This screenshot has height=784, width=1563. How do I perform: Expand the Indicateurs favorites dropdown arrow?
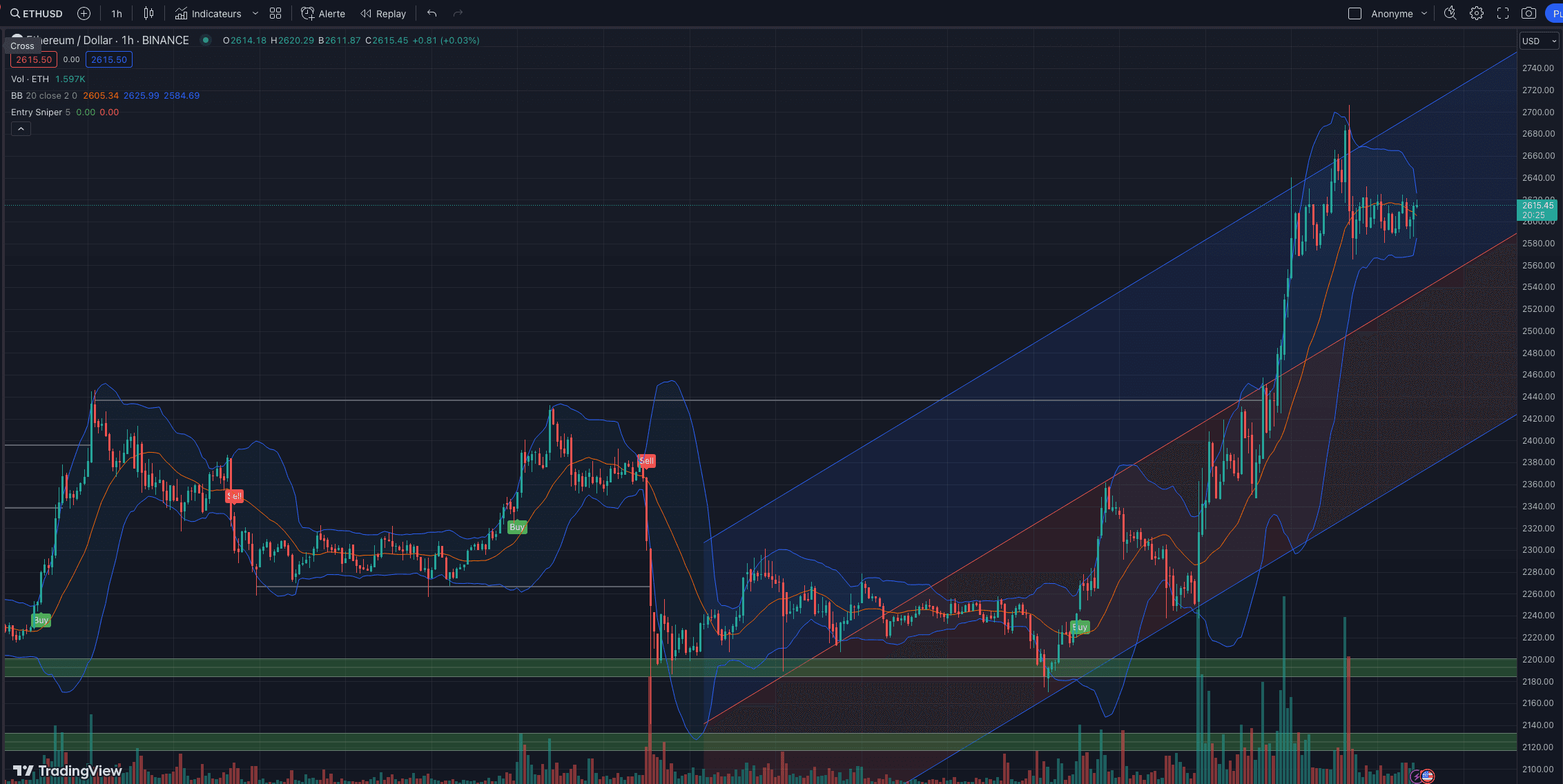coord(255,13)
